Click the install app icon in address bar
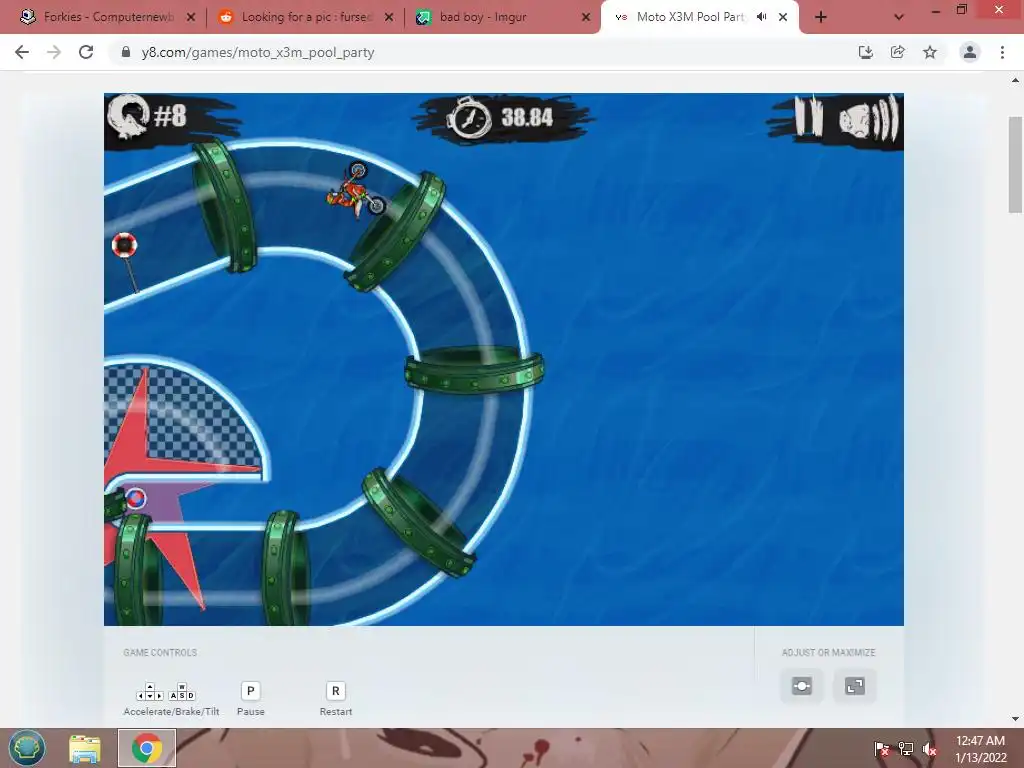 coord(865,52)
